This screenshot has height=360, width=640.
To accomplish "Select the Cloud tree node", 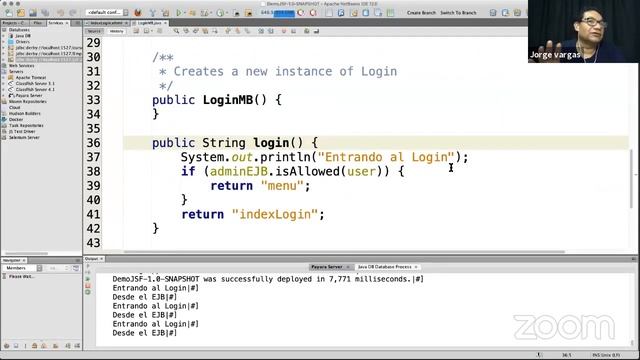I will (14, 107).
